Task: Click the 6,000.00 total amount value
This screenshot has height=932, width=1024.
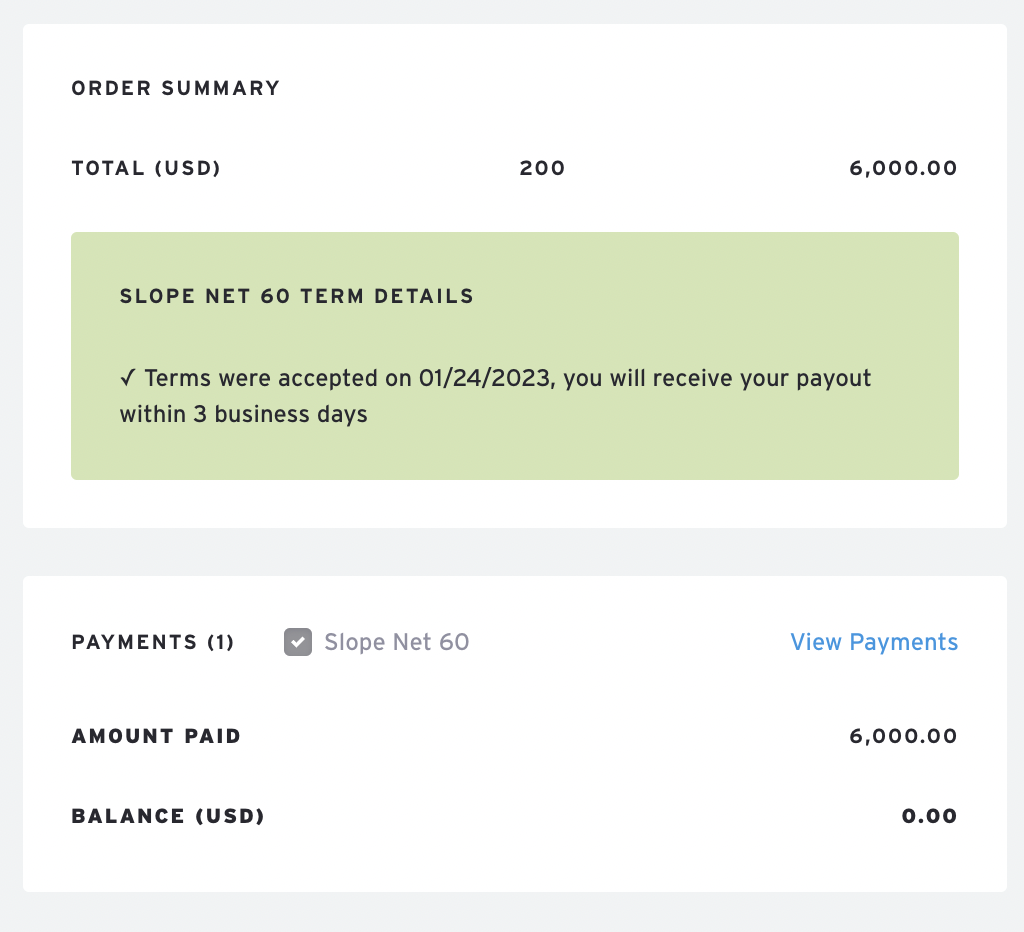Action: pos(902,168)
